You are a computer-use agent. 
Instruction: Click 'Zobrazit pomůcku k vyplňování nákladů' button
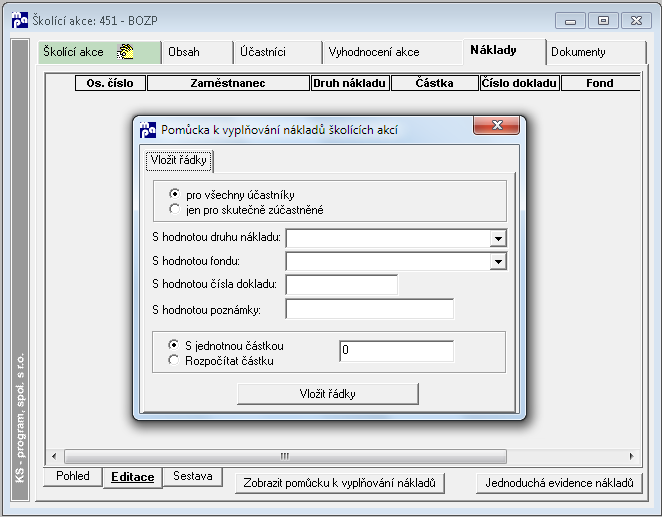tap(339, 483)
